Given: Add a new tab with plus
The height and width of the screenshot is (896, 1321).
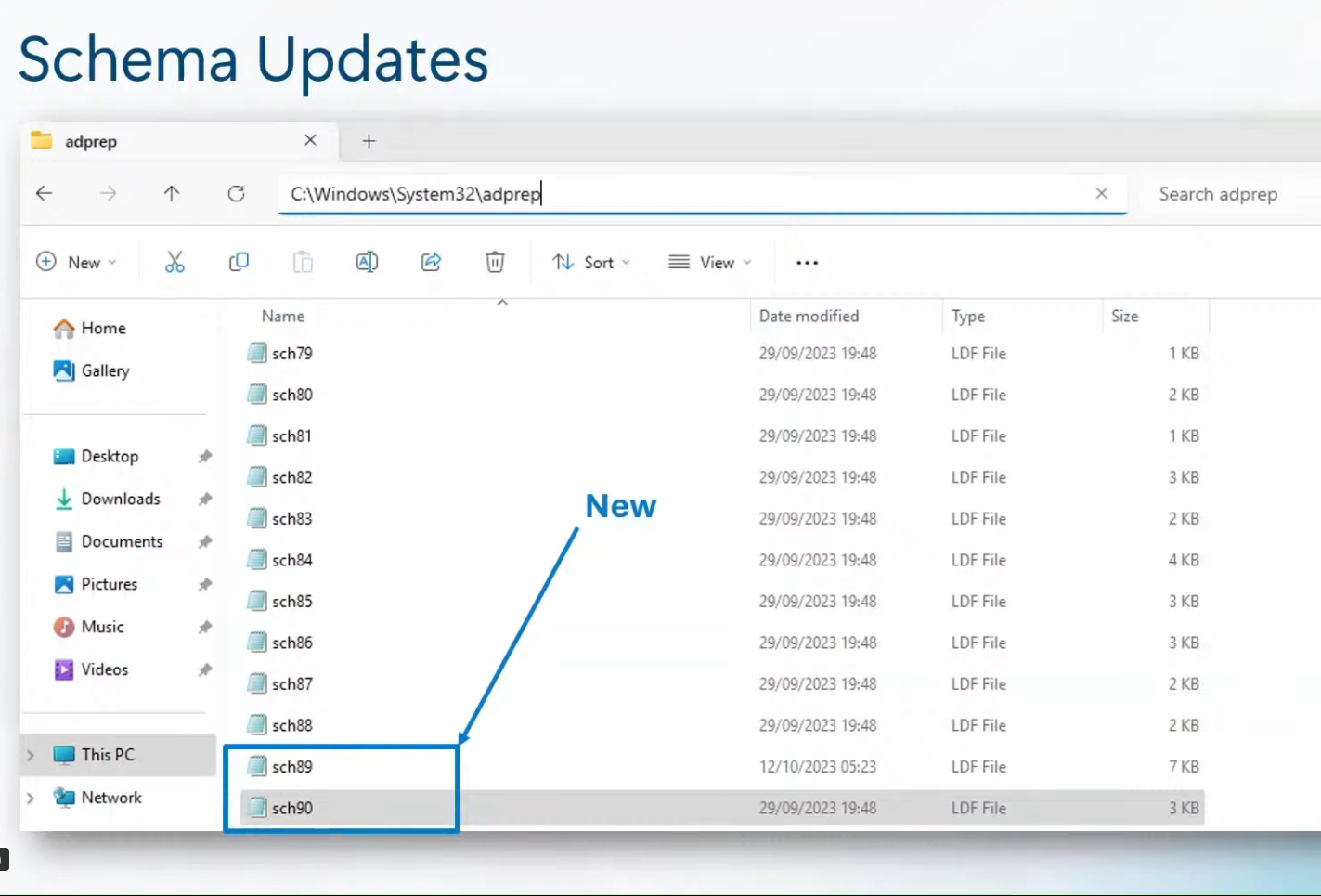Looking at the screenshot, I should coord(369,141).
